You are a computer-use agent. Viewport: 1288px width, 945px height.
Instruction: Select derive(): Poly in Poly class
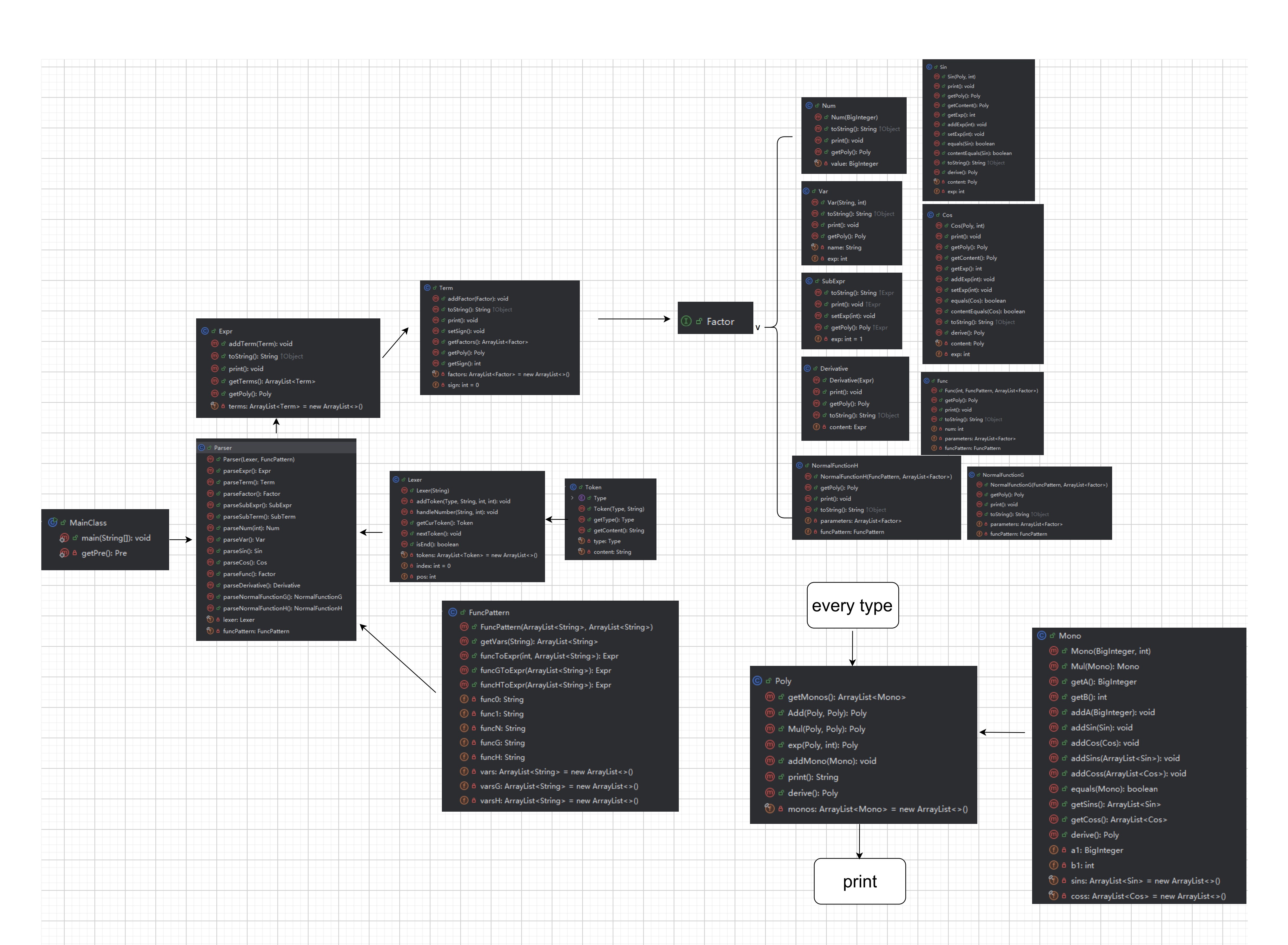pyautogui.click(x=812, y=793)
